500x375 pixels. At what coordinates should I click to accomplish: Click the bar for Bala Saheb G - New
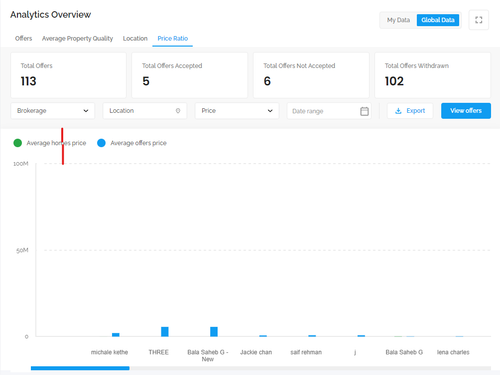[214, 332]
